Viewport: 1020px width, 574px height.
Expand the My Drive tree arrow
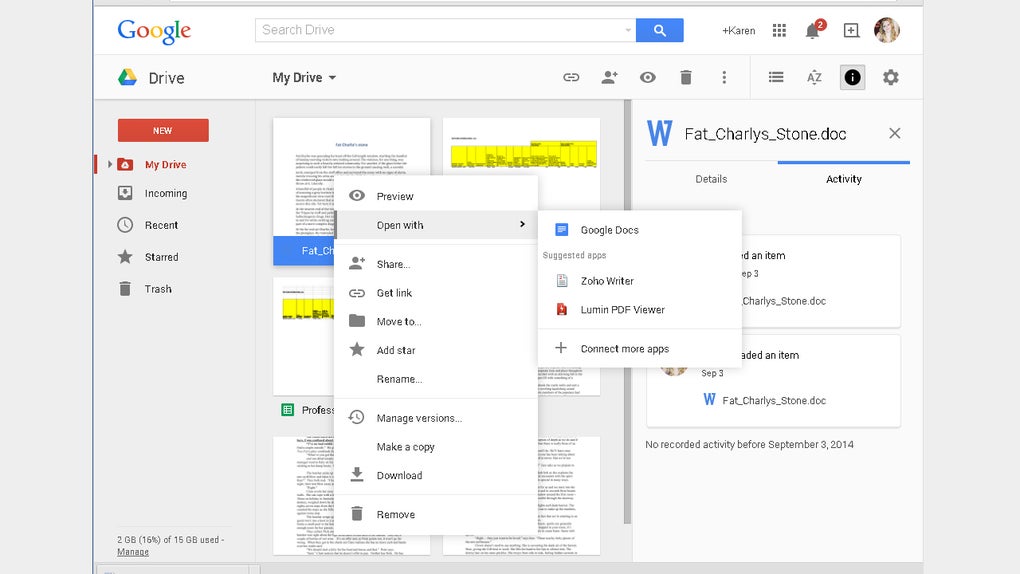[110, 164]
